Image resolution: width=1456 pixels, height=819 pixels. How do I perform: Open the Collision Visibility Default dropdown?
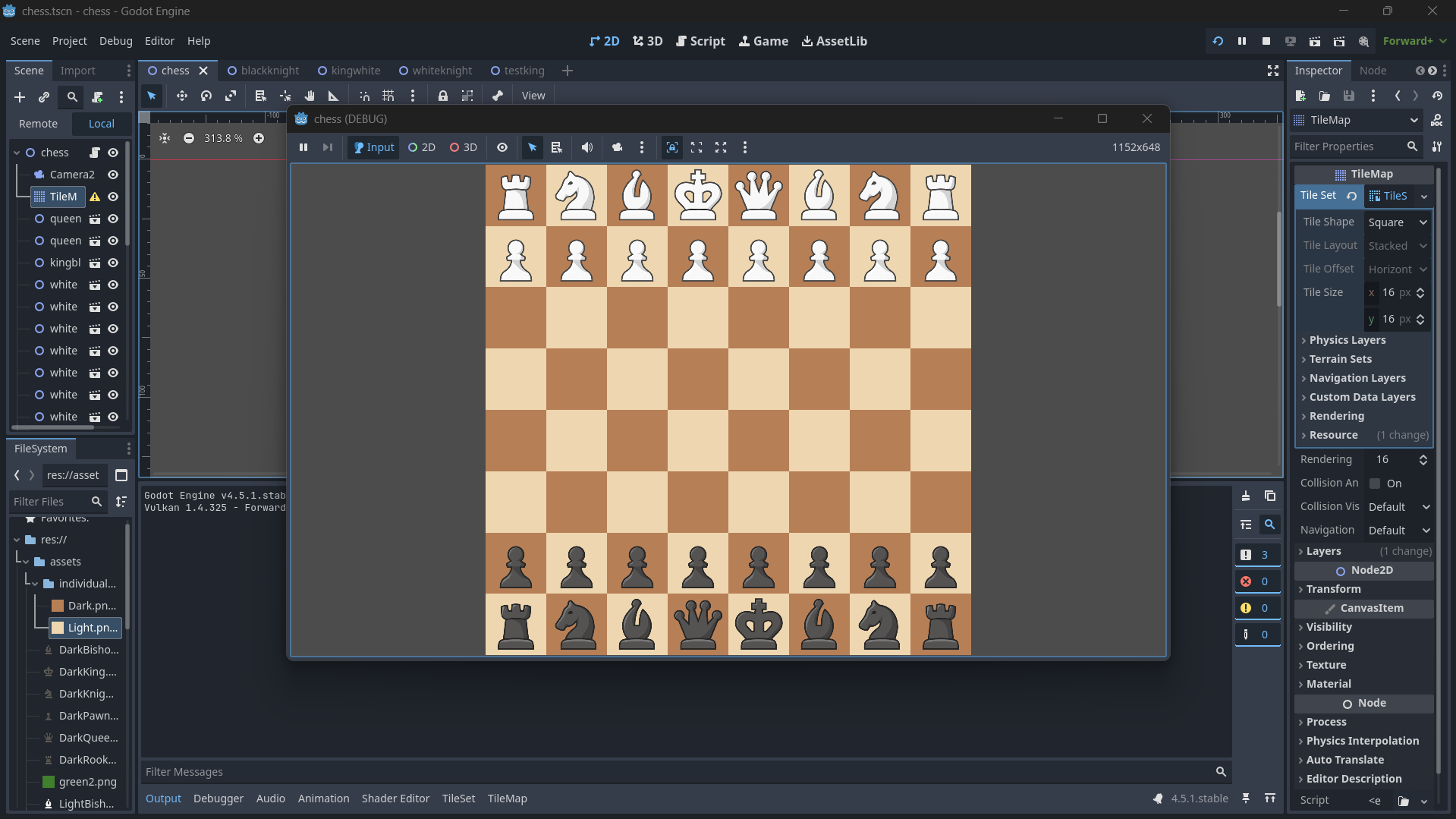point(1399,507)
